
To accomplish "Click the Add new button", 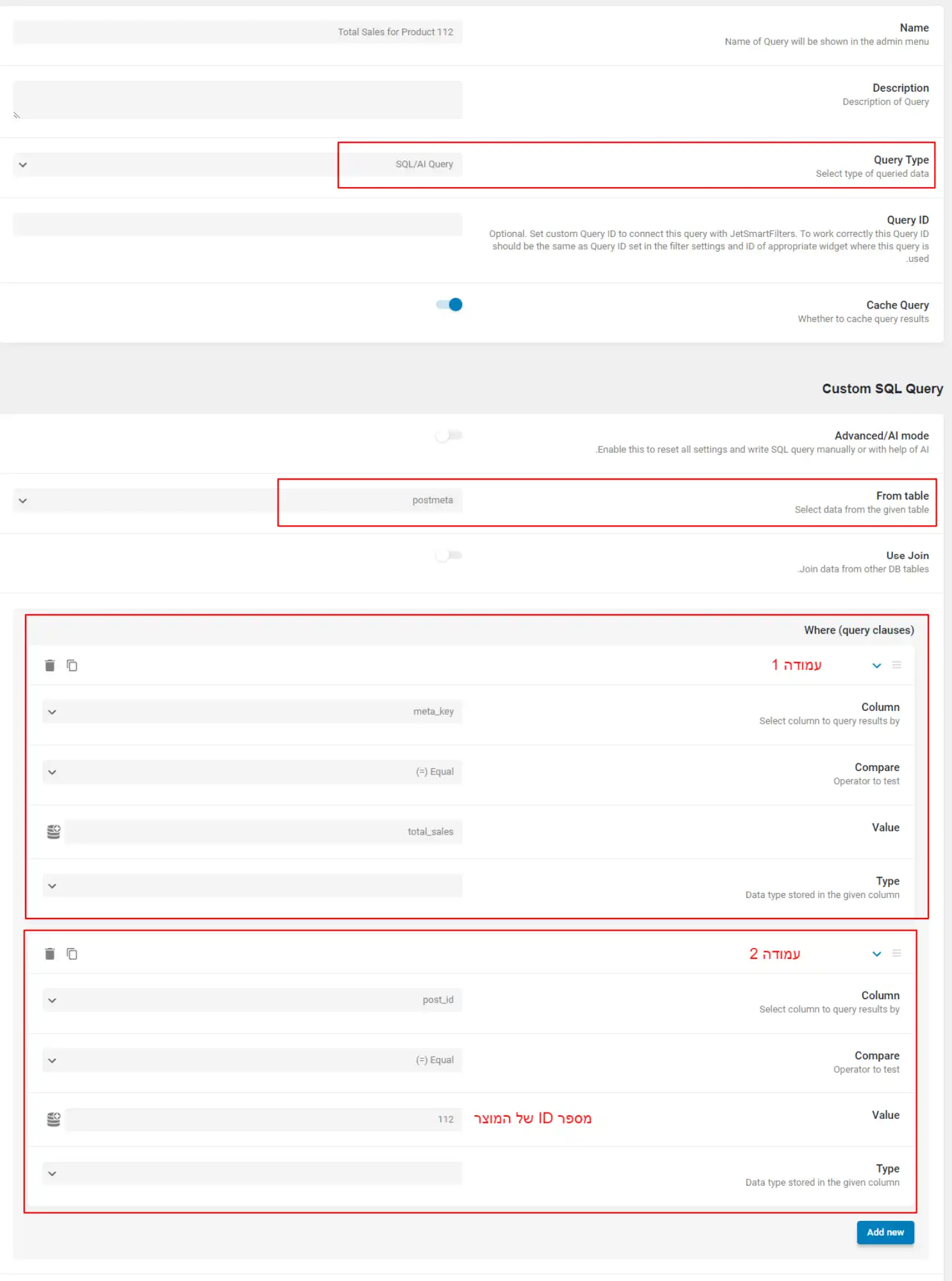I will 885,1232.
